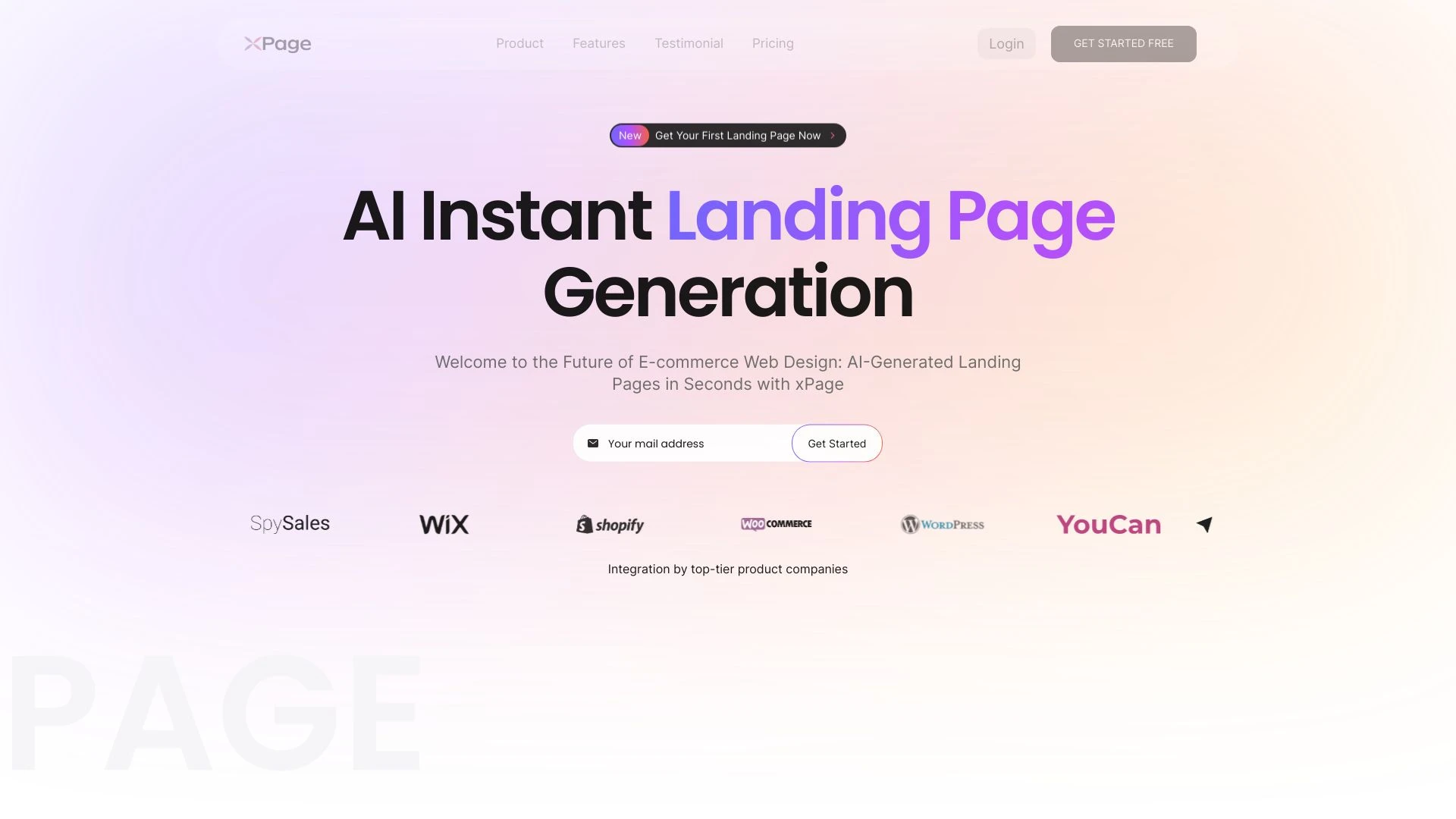Click the Get Your First Landing Page Now link

tap(728, 135)
